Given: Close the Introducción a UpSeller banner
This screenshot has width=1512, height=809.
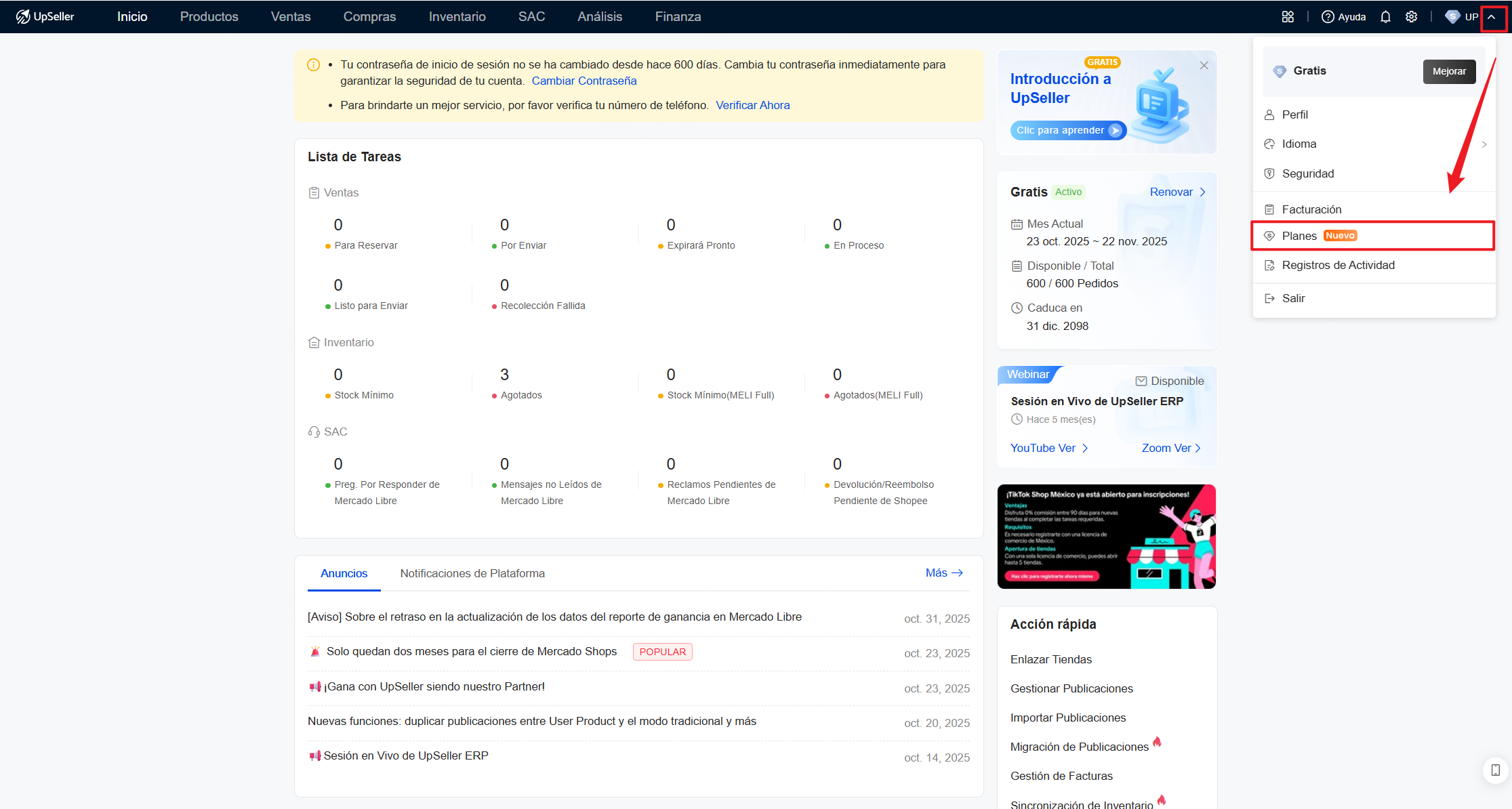Looking at the screenshot, I should point(1204,65).
